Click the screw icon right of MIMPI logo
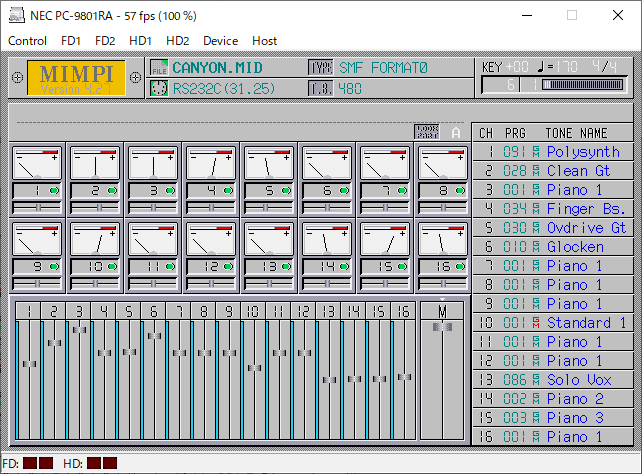This screenshot has height=474, width=642. pyautogui.click(x=135, y=77)
